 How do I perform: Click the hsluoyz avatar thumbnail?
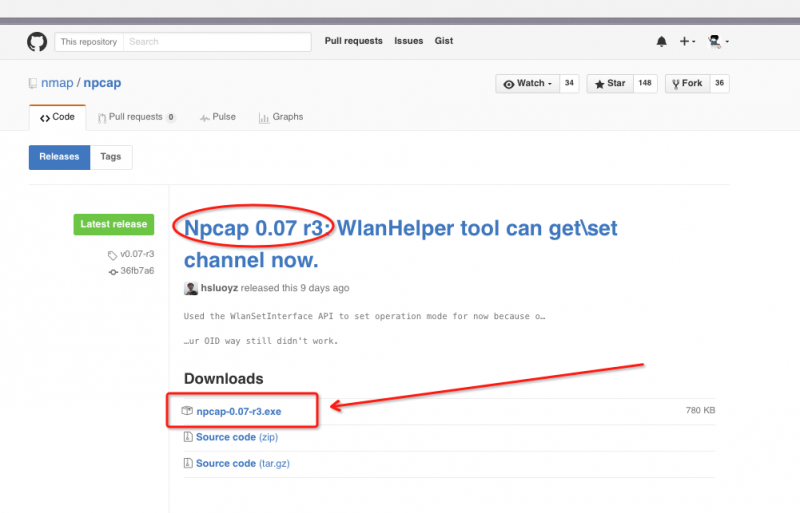[191, 288]
